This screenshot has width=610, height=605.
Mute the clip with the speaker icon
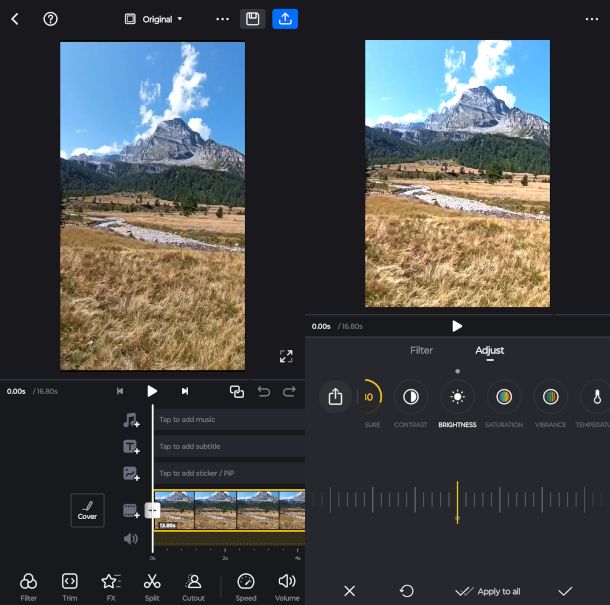[131, 538]
